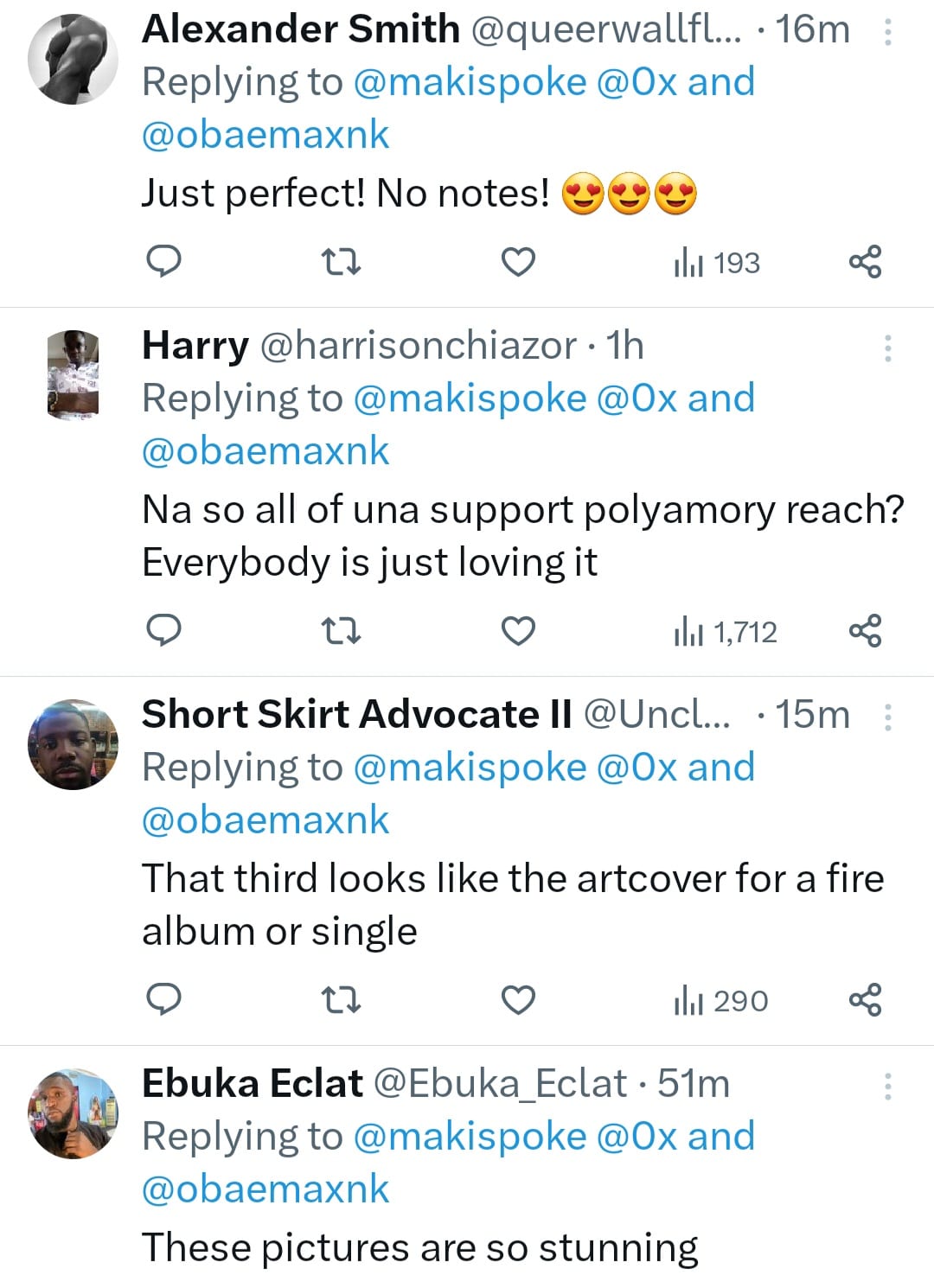Retweet Harry's polyamory comment
This screenshot has width=934, height=1288.
(x=341, y=631)
